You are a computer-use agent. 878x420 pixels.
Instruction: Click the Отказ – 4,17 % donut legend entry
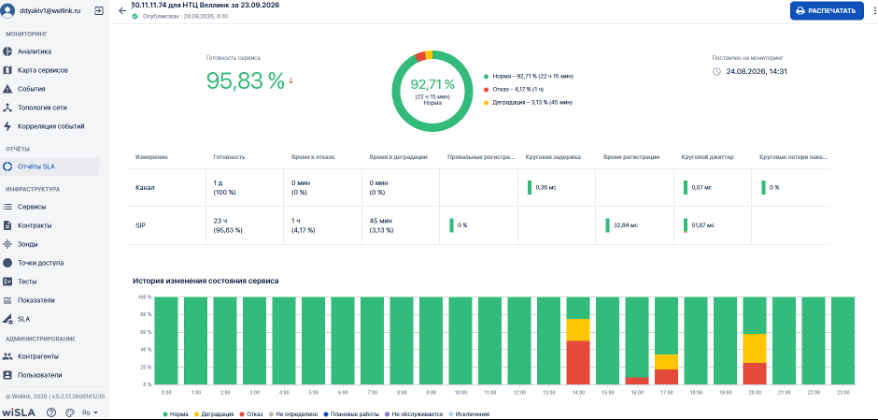[x=515, y=89]
